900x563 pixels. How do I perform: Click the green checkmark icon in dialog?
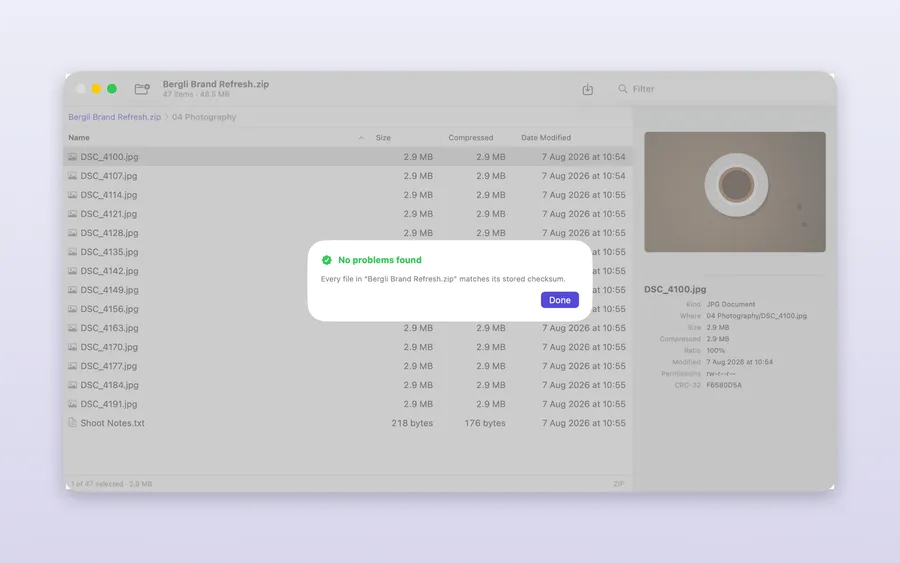point(327,260)
